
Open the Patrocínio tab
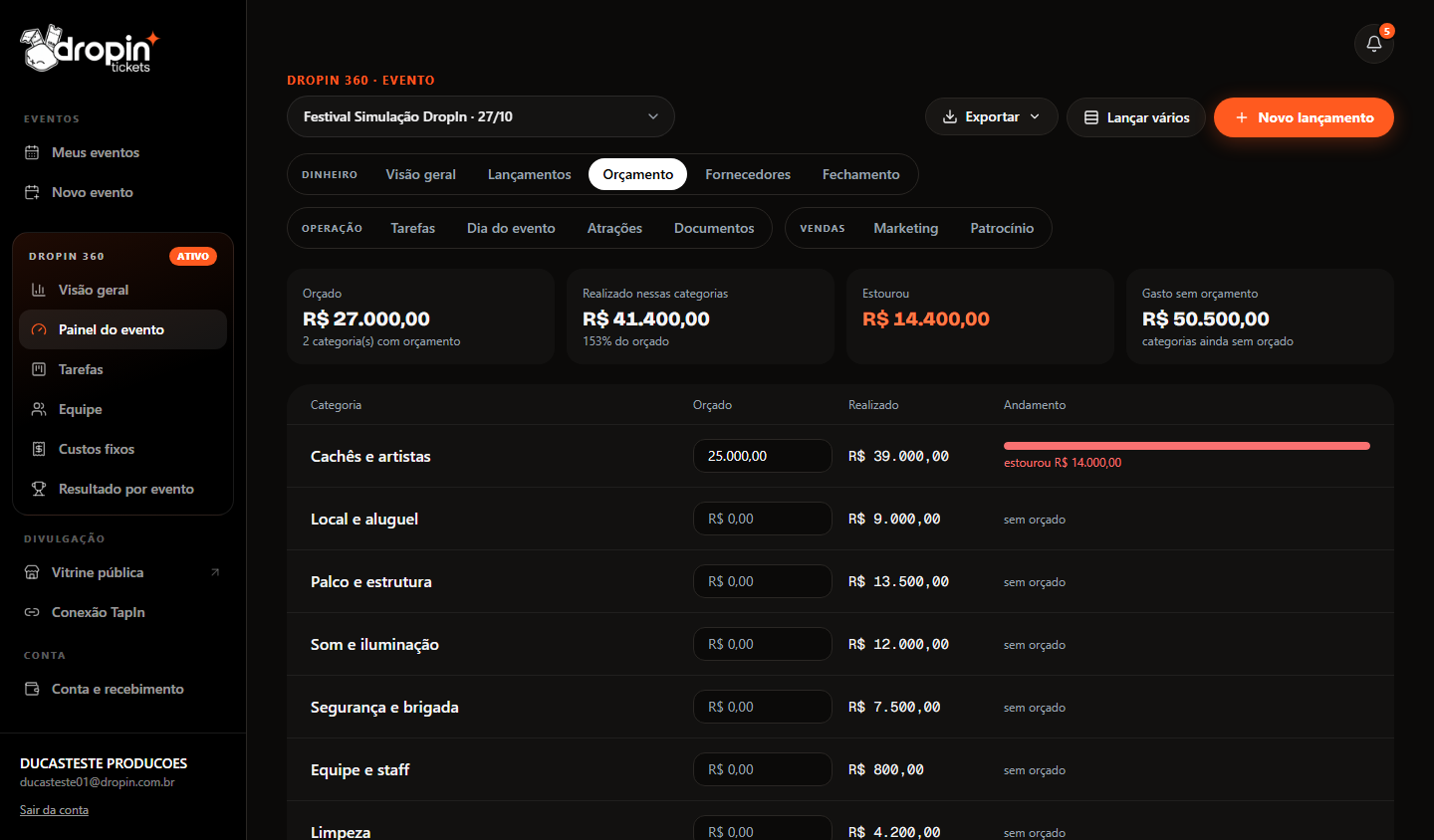(1002, 228)
